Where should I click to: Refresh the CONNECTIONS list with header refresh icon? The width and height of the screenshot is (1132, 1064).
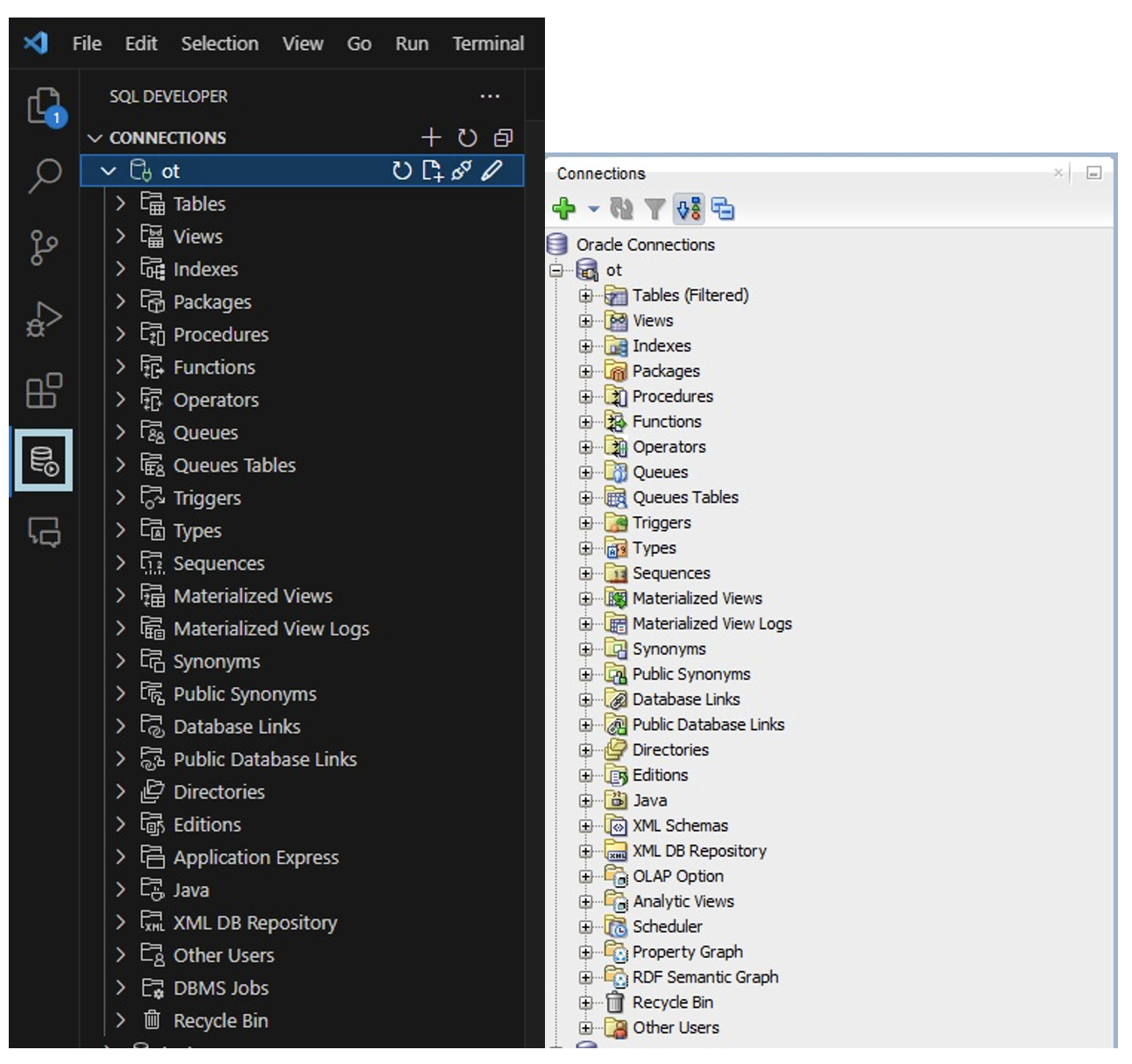pos(467,138)
